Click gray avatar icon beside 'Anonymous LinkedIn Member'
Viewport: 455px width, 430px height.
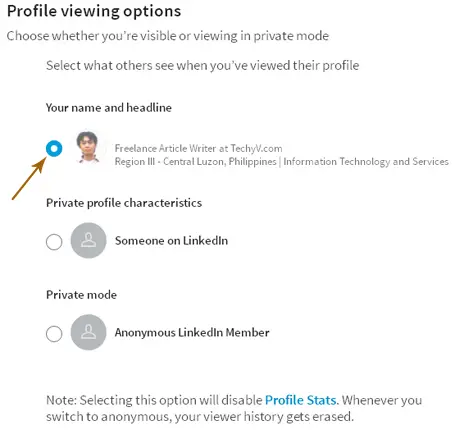[x=88, y=332]
